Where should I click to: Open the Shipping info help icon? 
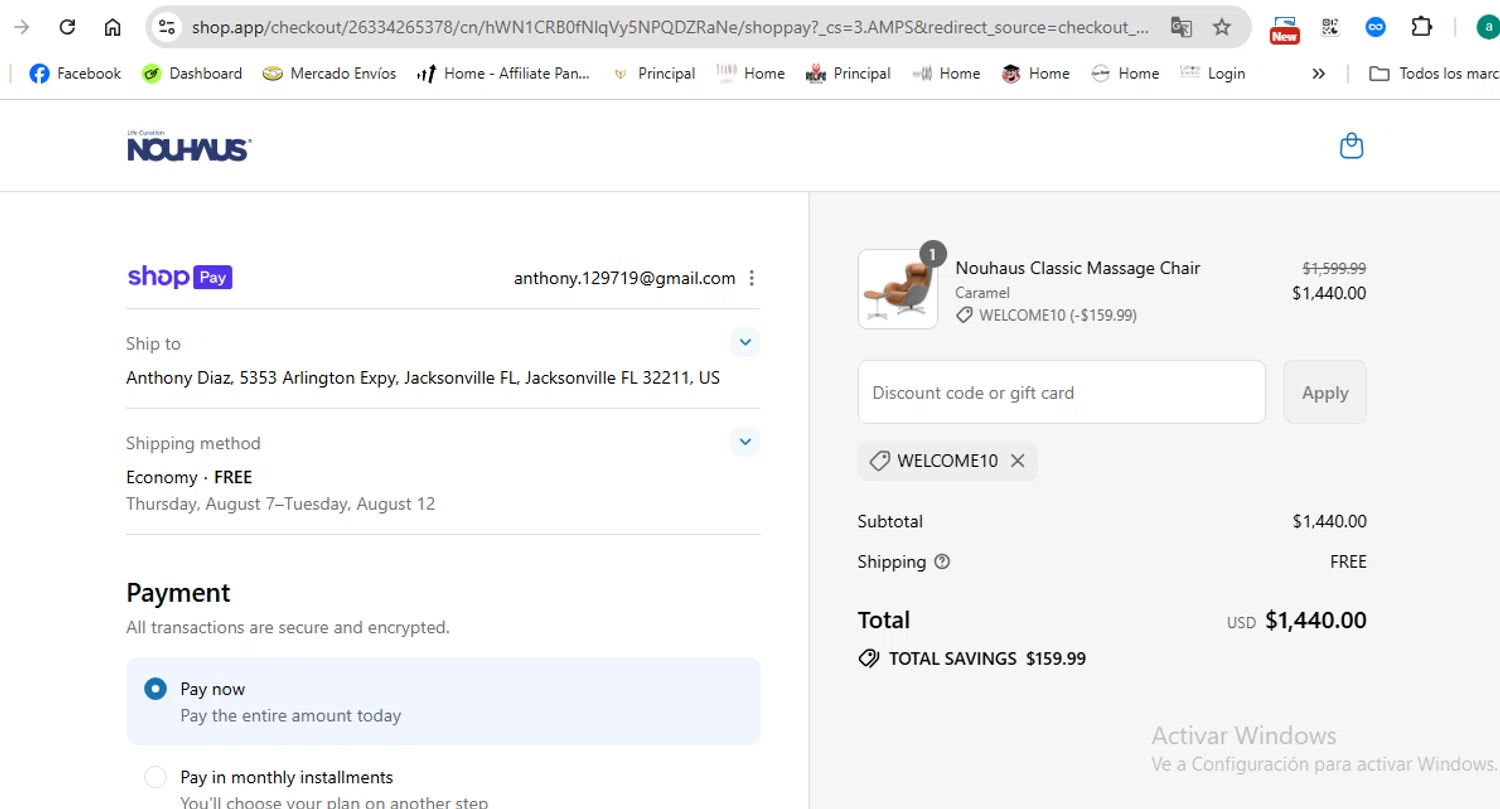(x=942, y=562)
